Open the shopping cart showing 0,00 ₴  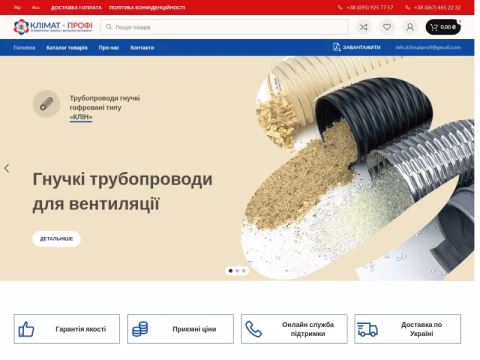coord(443,27)
